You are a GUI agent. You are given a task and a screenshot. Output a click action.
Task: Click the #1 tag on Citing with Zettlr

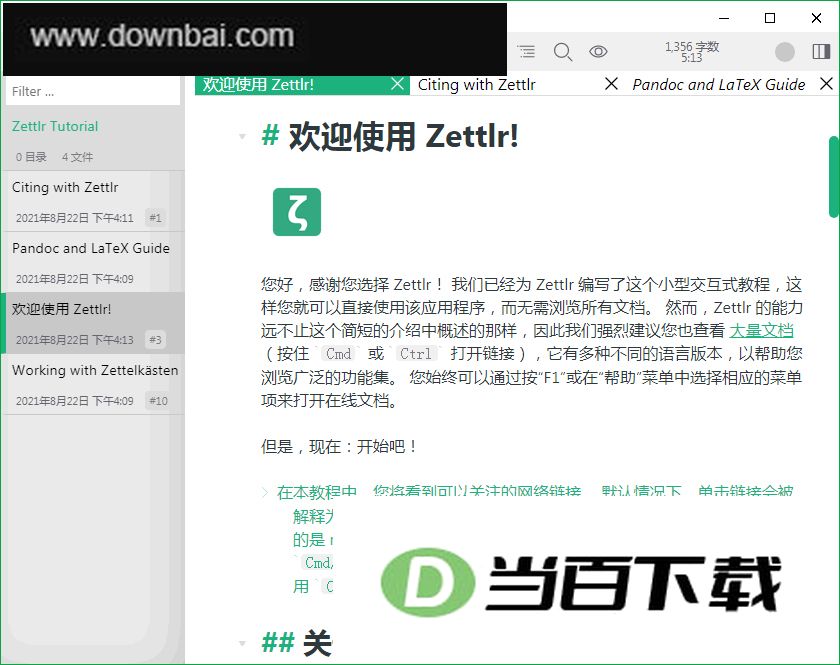click(x=155, y=218)
